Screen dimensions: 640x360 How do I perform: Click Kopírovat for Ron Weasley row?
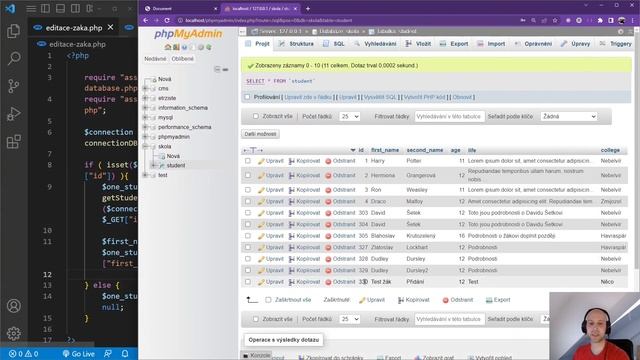pos(304,190)
